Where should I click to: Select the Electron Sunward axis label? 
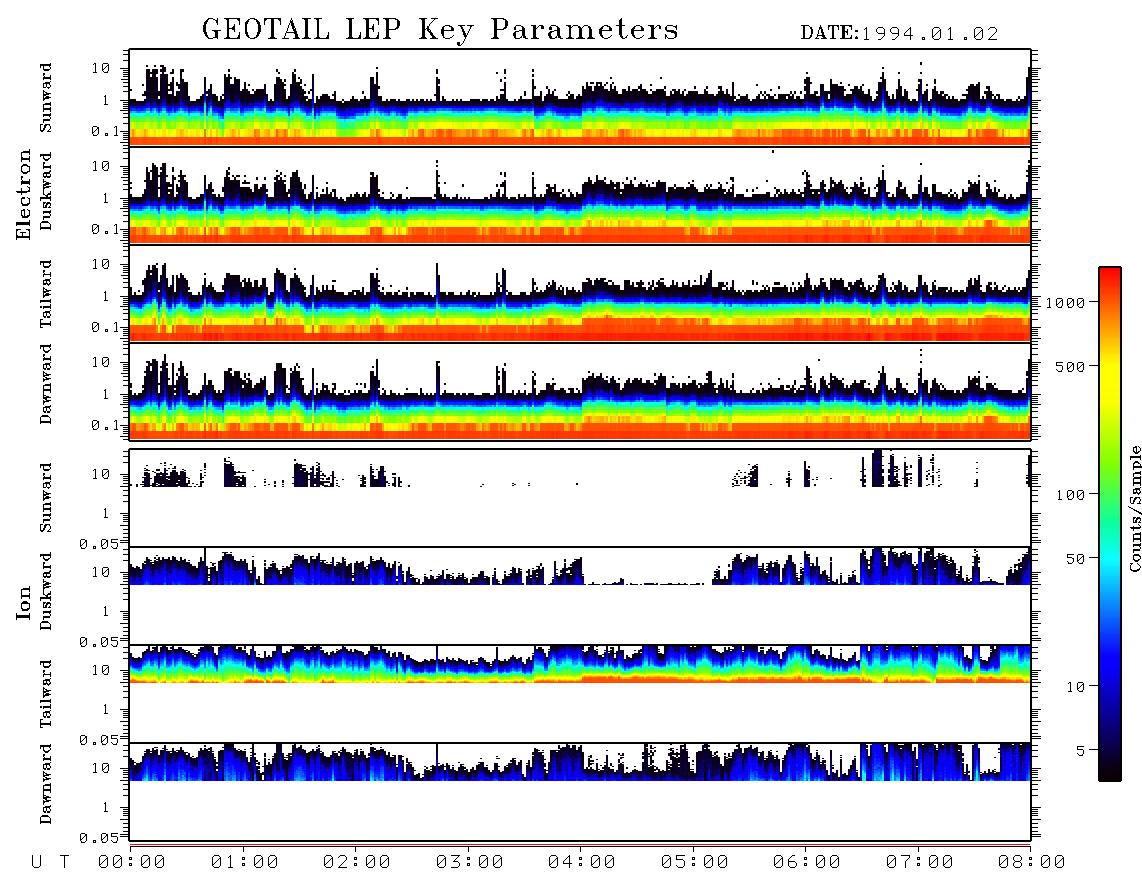click(46, 98)
